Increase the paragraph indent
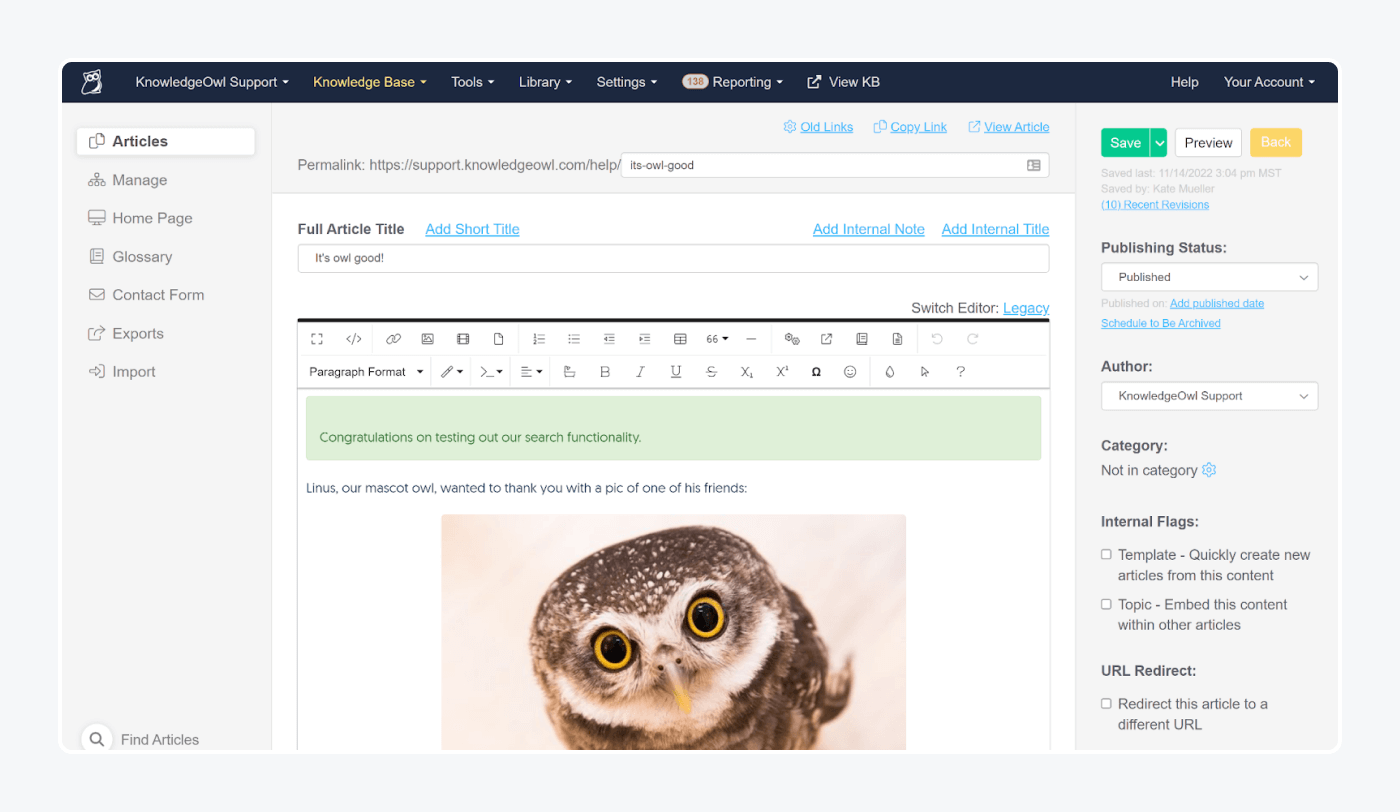 [x=644, y=339]
